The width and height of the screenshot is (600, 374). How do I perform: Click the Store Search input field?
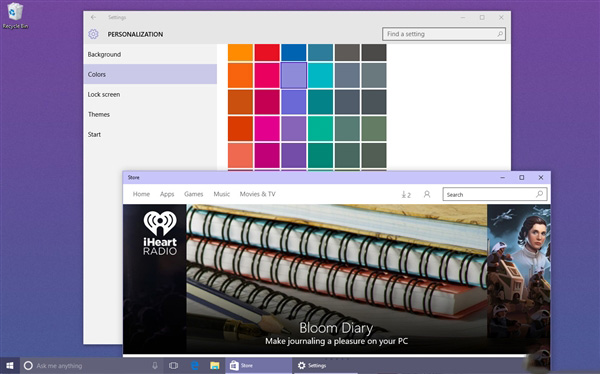pos(494,194)
